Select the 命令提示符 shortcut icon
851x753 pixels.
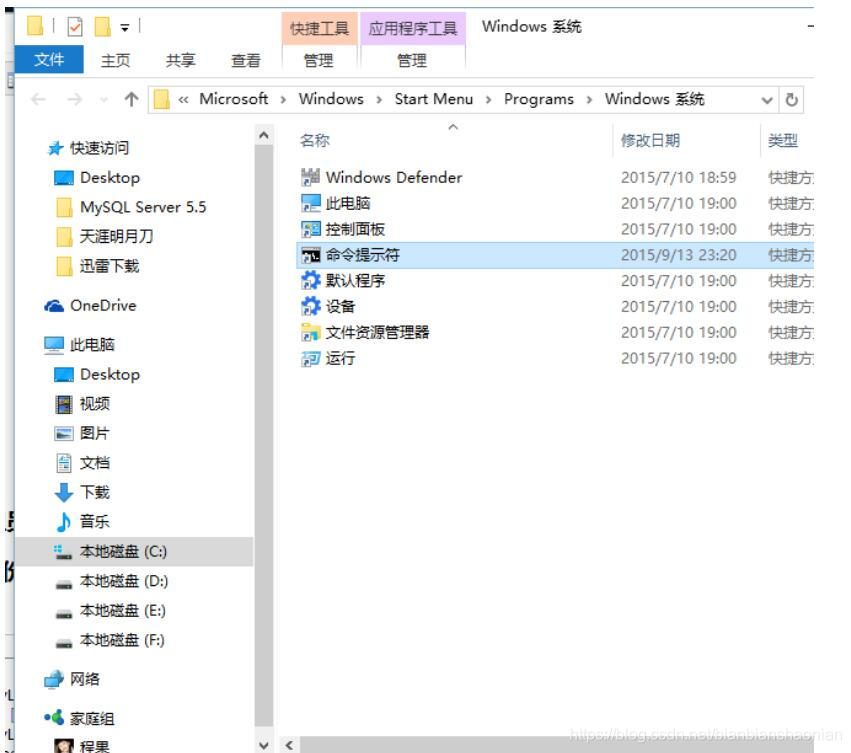click(310, 255)
